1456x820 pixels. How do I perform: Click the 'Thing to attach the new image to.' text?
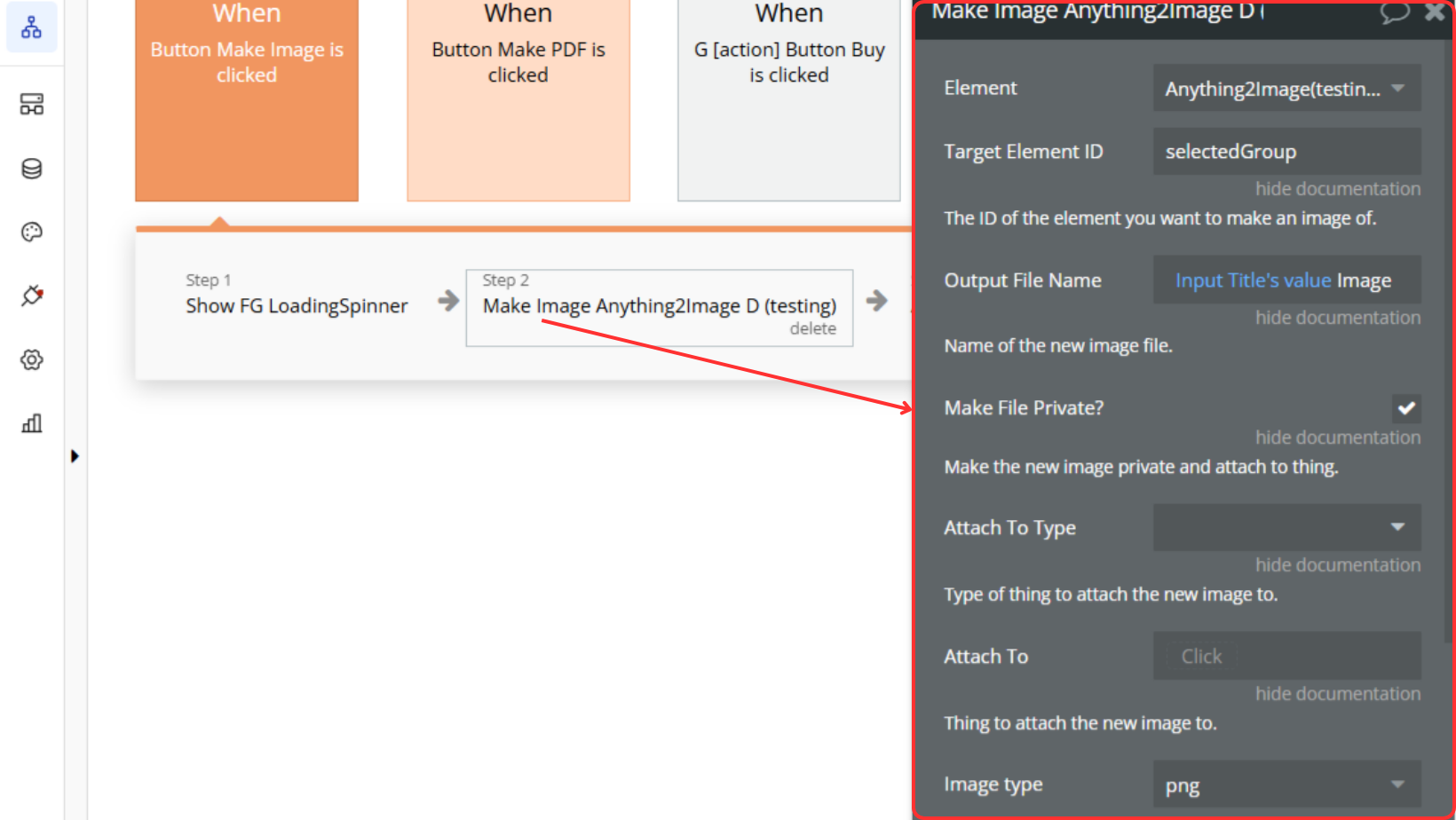coord(1080,723)
